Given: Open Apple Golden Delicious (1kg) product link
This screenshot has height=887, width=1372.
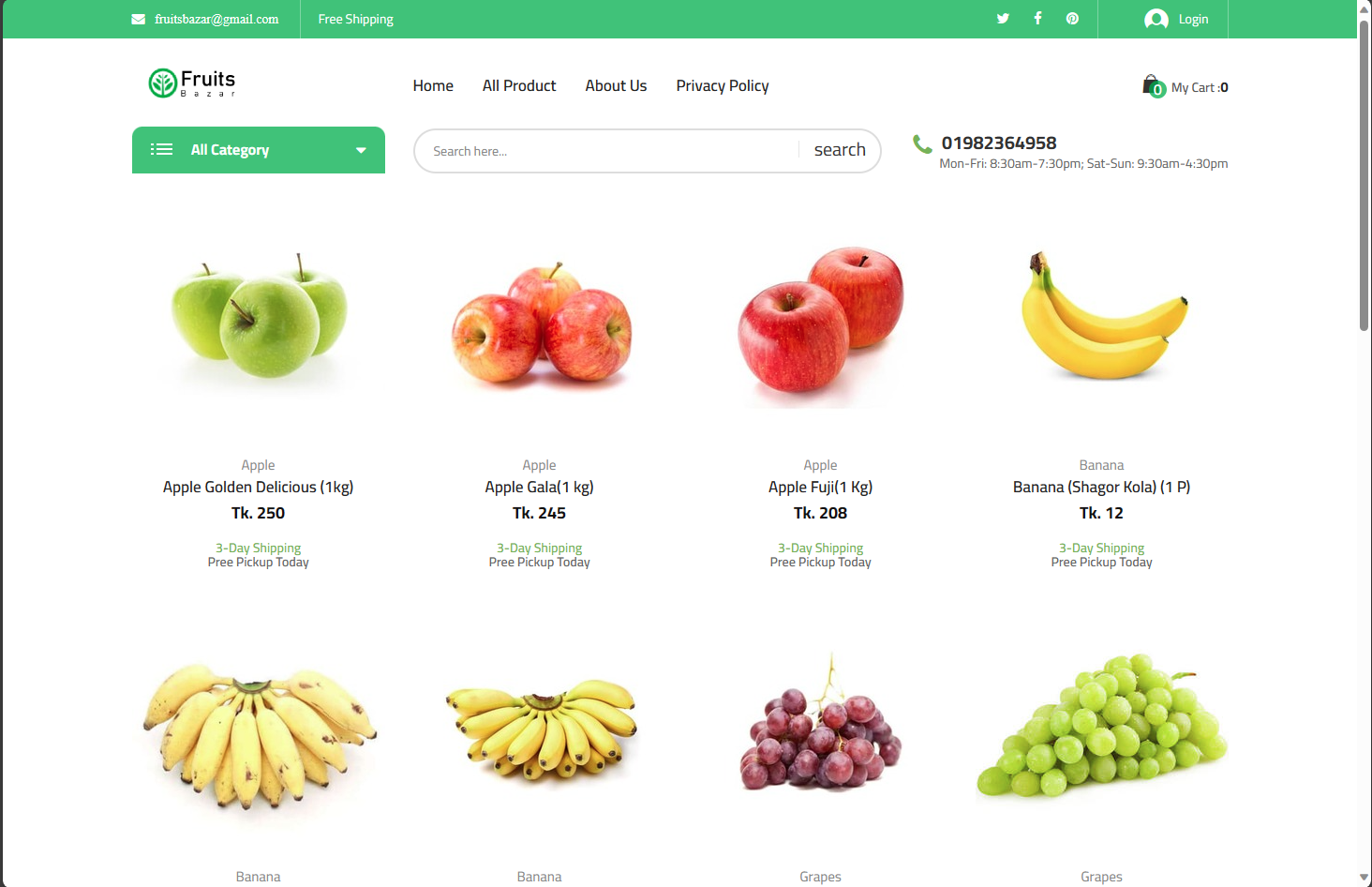Looking at the screenshot, I should [x=258, y=487].
